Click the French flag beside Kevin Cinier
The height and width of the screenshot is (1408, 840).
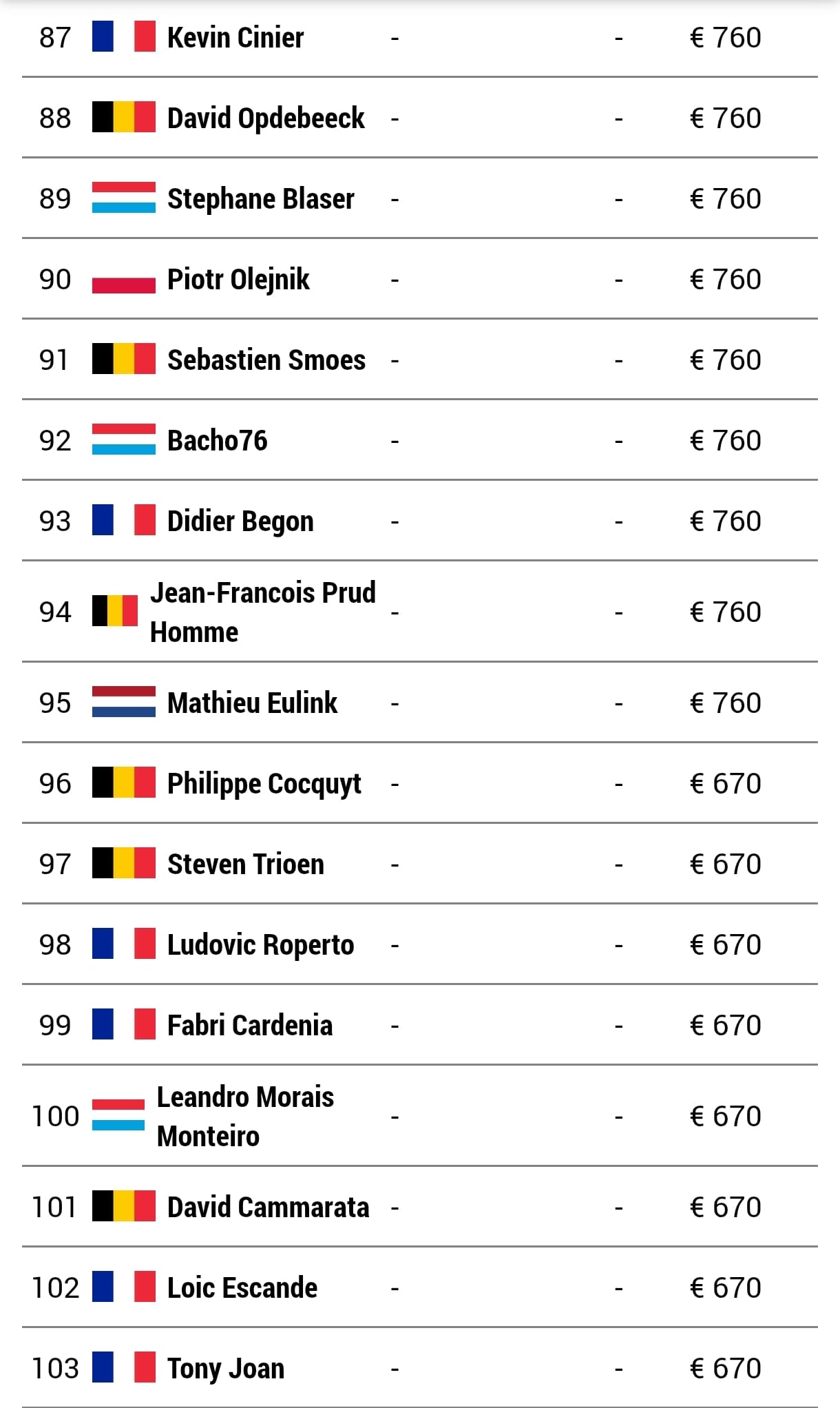124,37
